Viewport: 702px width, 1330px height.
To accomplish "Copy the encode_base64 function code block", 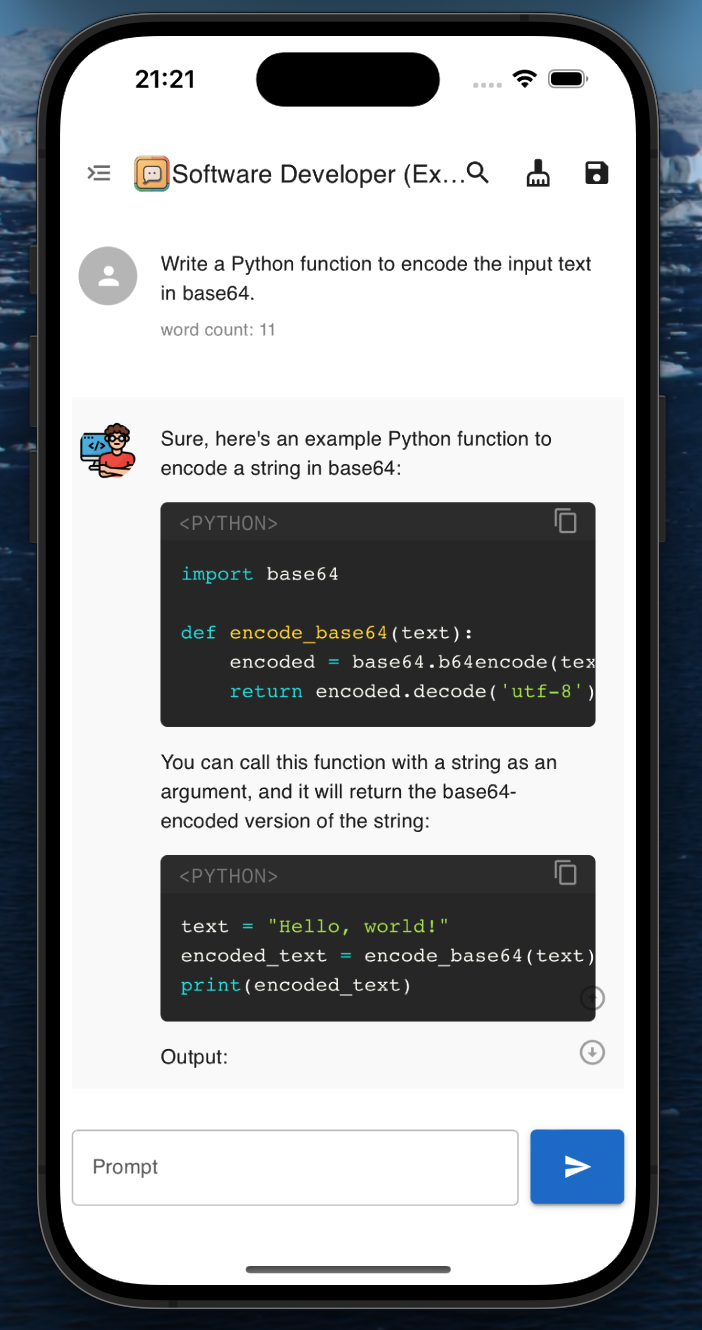I will pos(566,521).
